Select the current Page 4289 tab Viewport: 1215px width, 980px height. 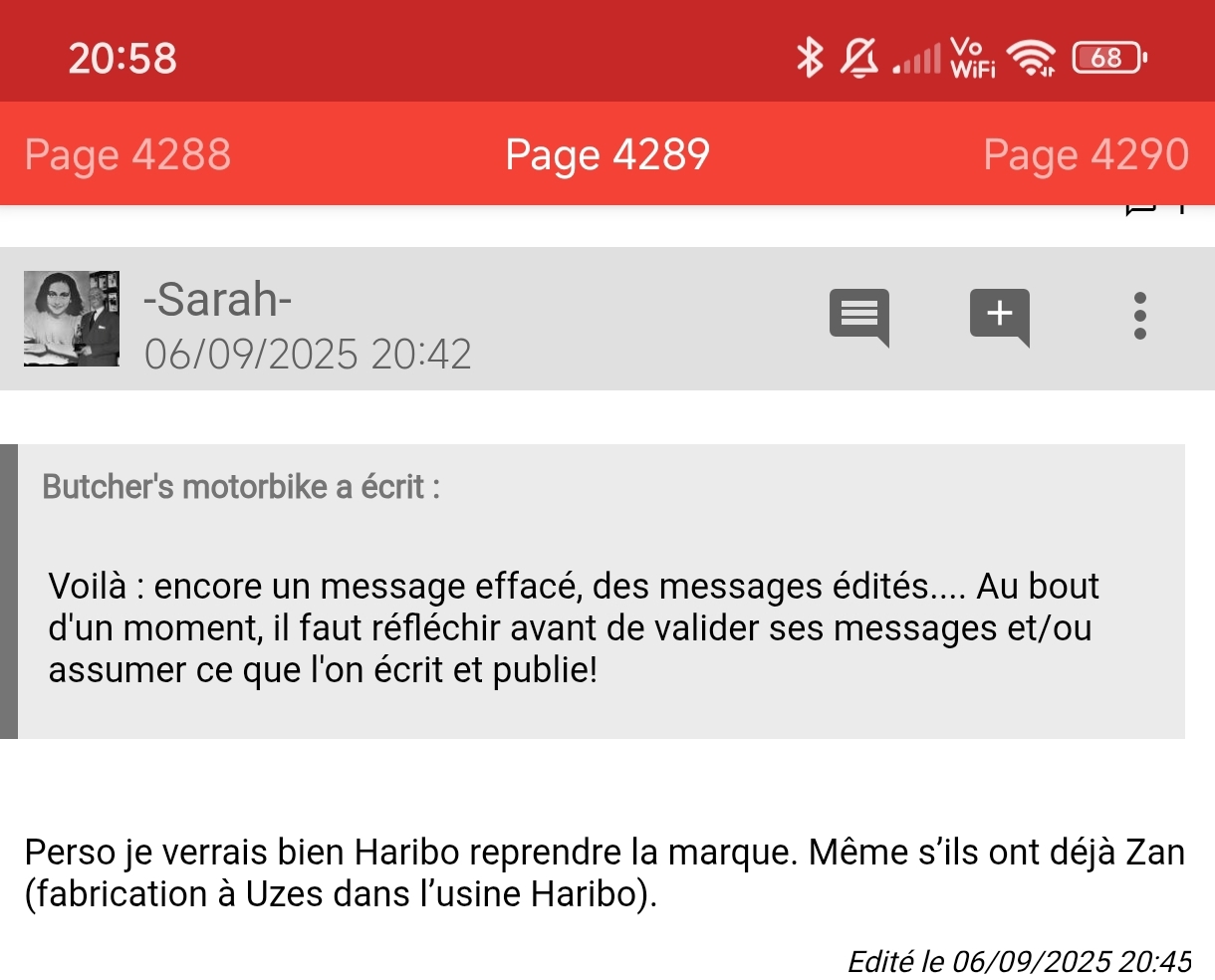point(607,154)
